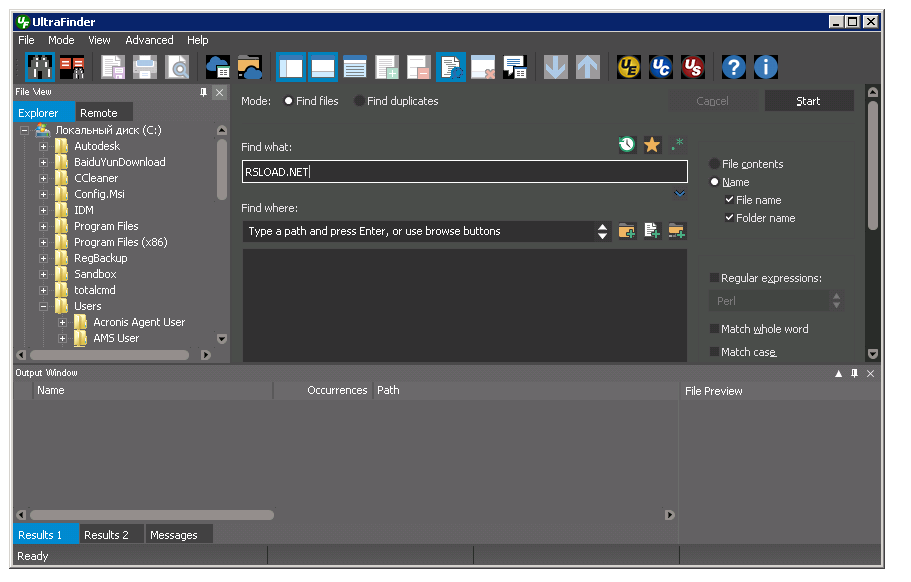The height and width of the screenshot is (582, 911).
Task: Click the up arrow toolbar icon
Action: click(x=587, y=67)
